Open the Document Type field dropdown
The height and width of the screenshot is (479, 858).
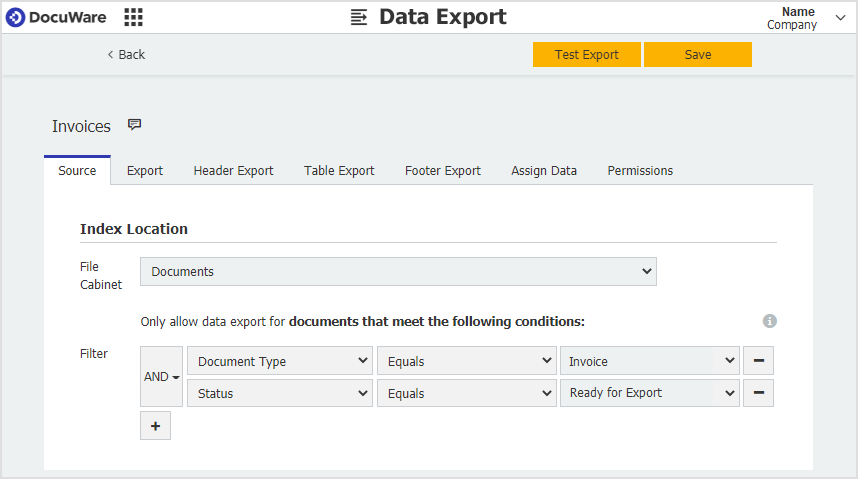[279, 361]
